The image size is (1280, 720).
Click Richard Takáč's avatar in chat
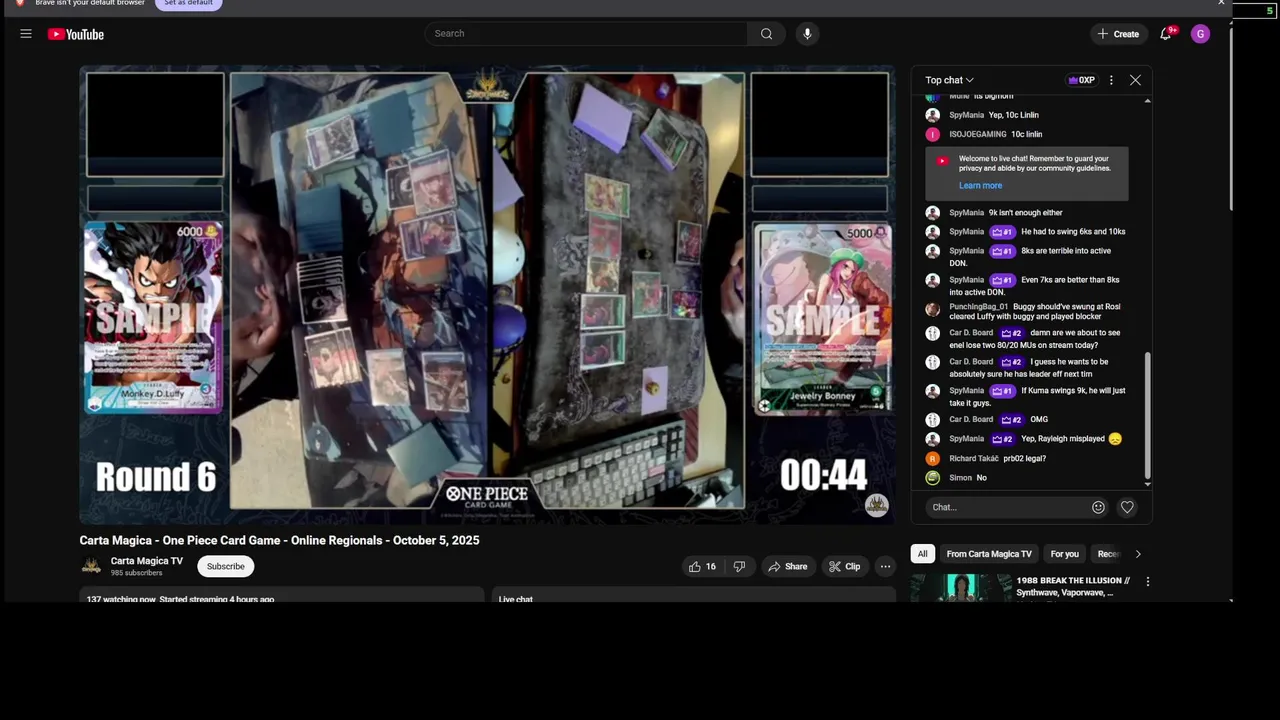click(x=933, y=458)
